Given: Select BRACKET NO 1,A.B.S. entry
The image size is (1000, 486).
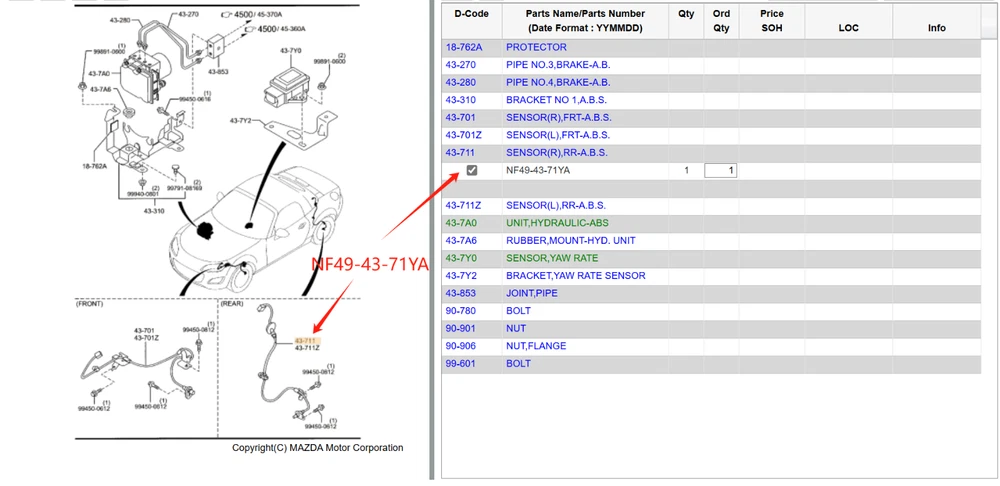Looking at the screenshot, I should point(556,100).
